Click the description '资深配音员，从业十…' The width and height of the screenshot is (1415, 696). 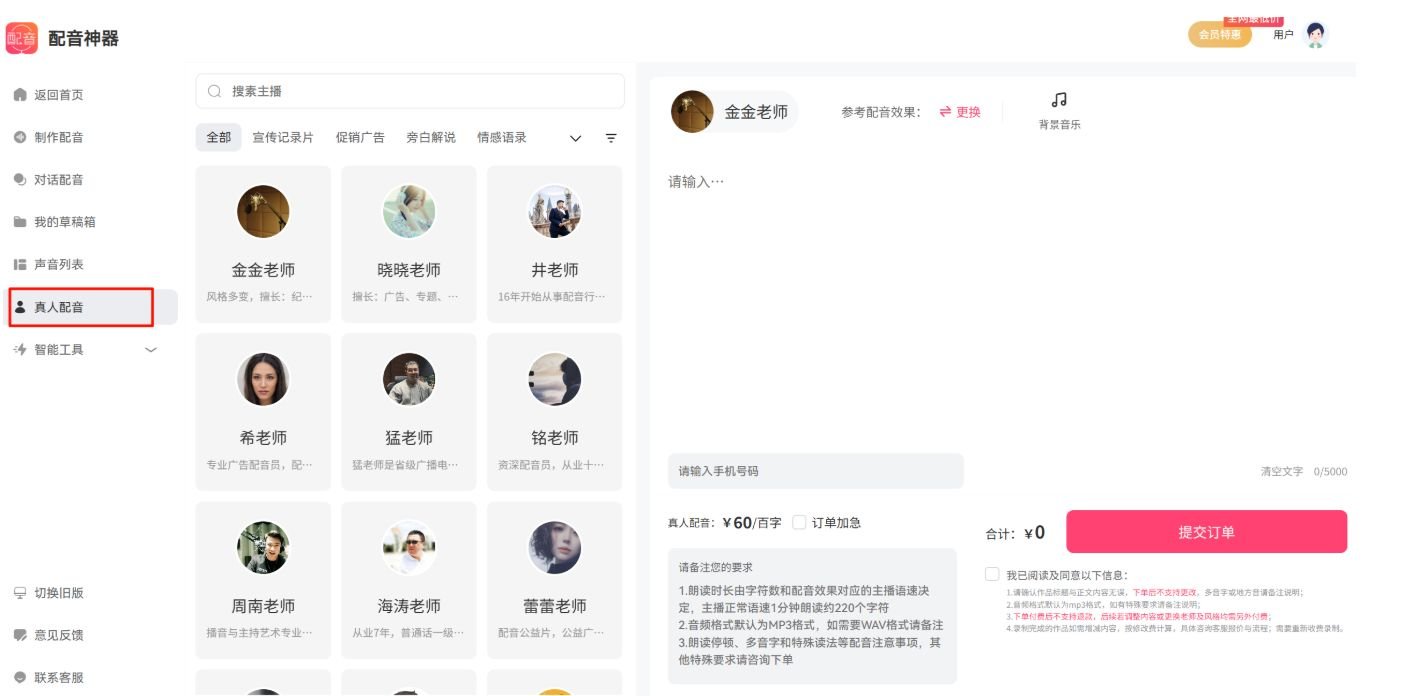click(x=552, y=465)
